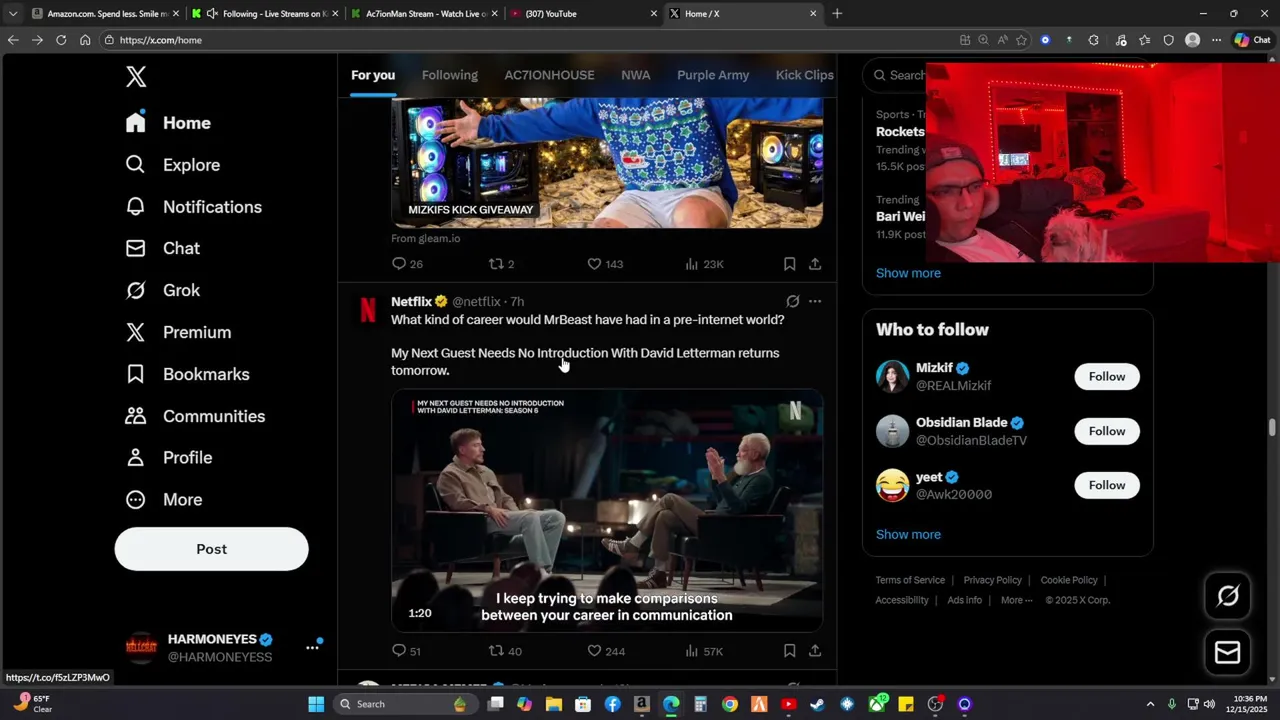1280x720 pixels.
Task: Follow yeet @Awk20000
Action: pyautogui.click(x=1107, y=485)
